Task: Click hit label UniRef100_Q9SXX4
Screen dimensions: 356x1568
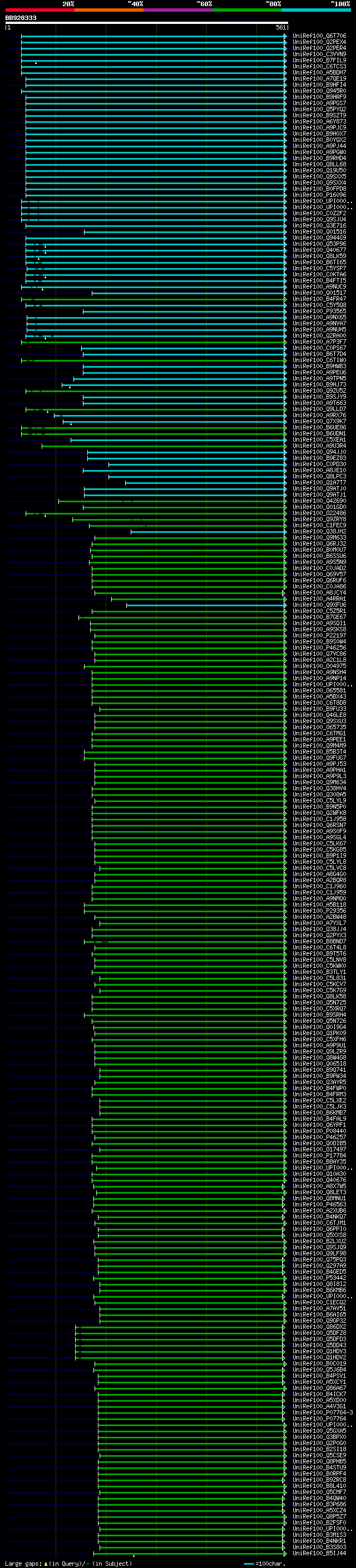Action: click(x=319, y=182)
